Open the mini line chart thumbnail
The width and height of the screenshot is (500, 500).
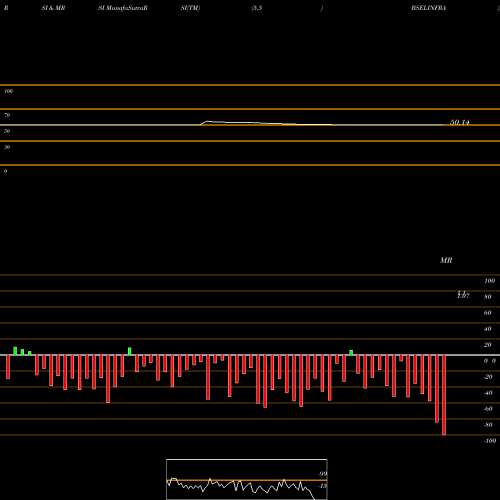pos(247,479)
